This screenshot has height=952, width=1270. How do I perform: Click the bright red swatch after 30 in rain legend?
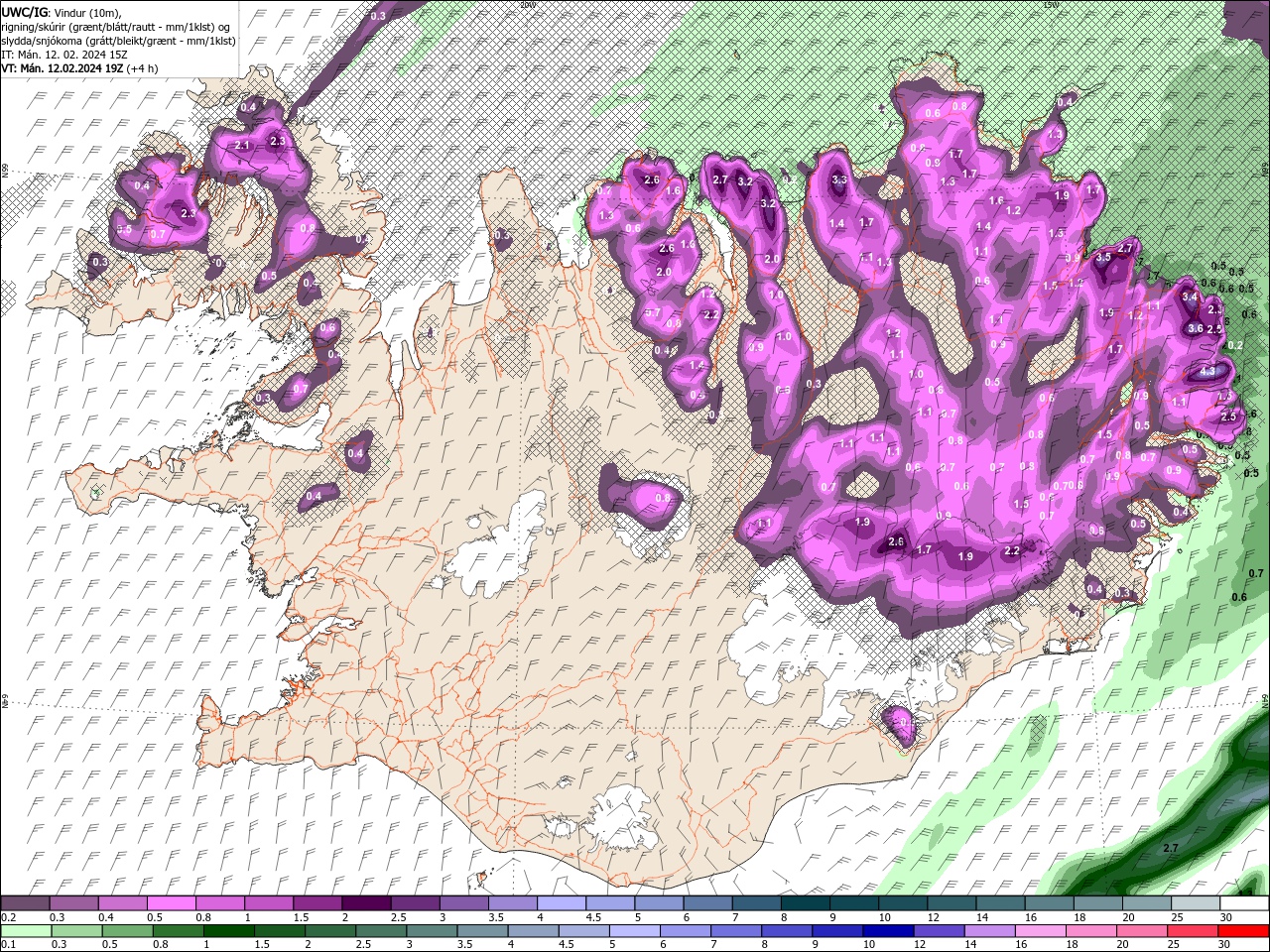1243,931
